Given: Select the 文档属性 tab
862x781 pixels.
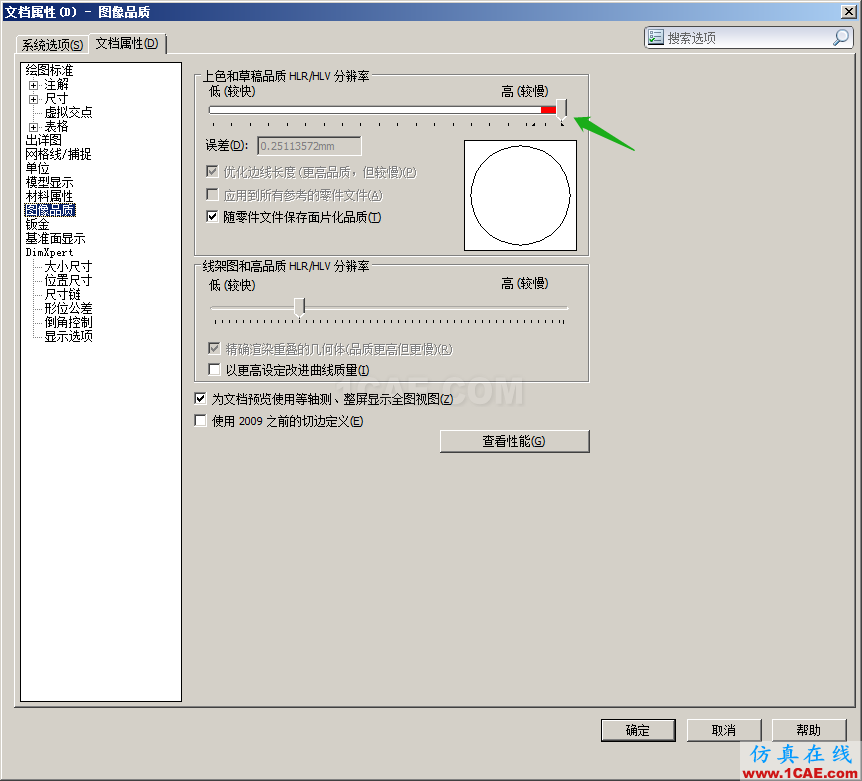Looking at the screenshot, I should (127, 43).
